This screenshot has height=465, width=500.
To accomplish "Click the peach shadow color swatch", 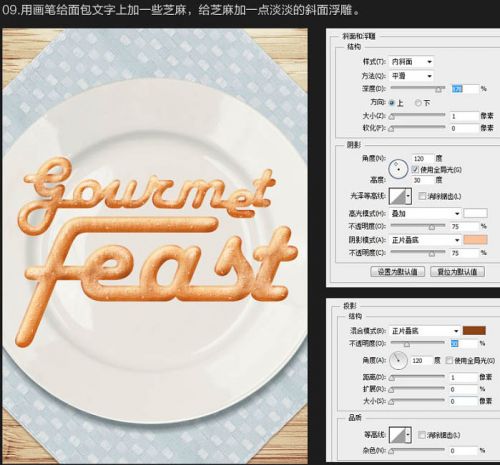I will pos(476,240).
